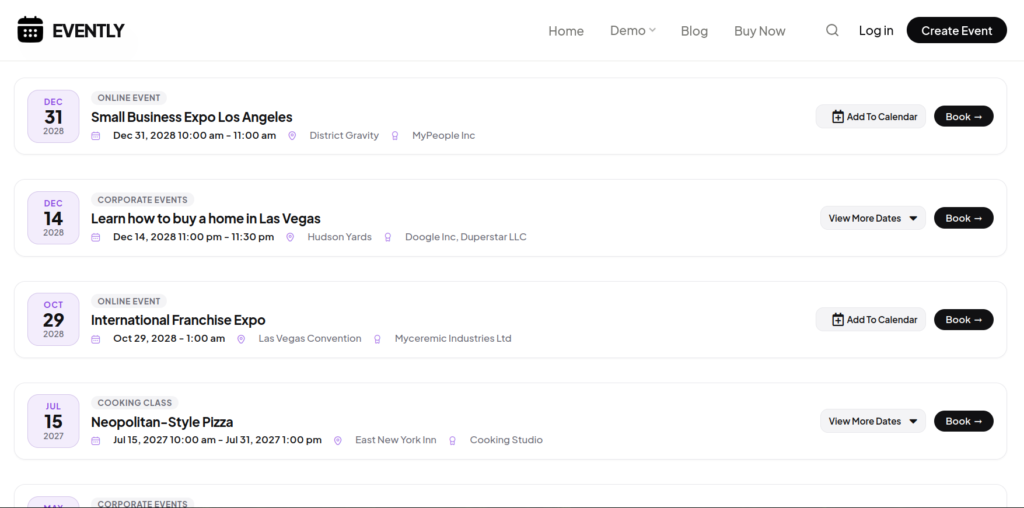Click Jul 15 2027 date badge
The width and height of the screenshot is (1024, 508).
[x=54, y=421]
